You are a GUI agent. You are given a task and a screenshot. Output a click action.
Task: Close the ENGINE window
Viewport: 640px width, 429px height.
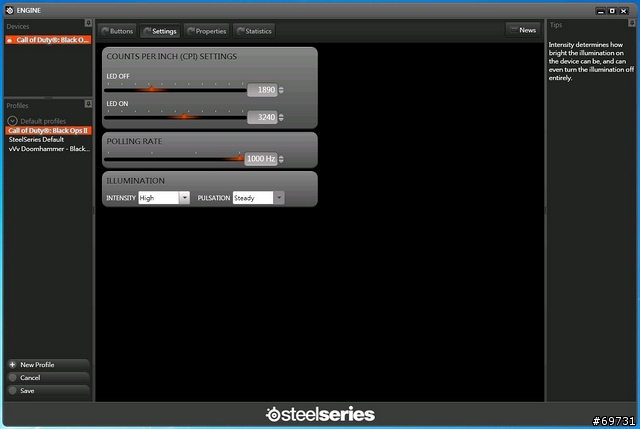point(623,11)
